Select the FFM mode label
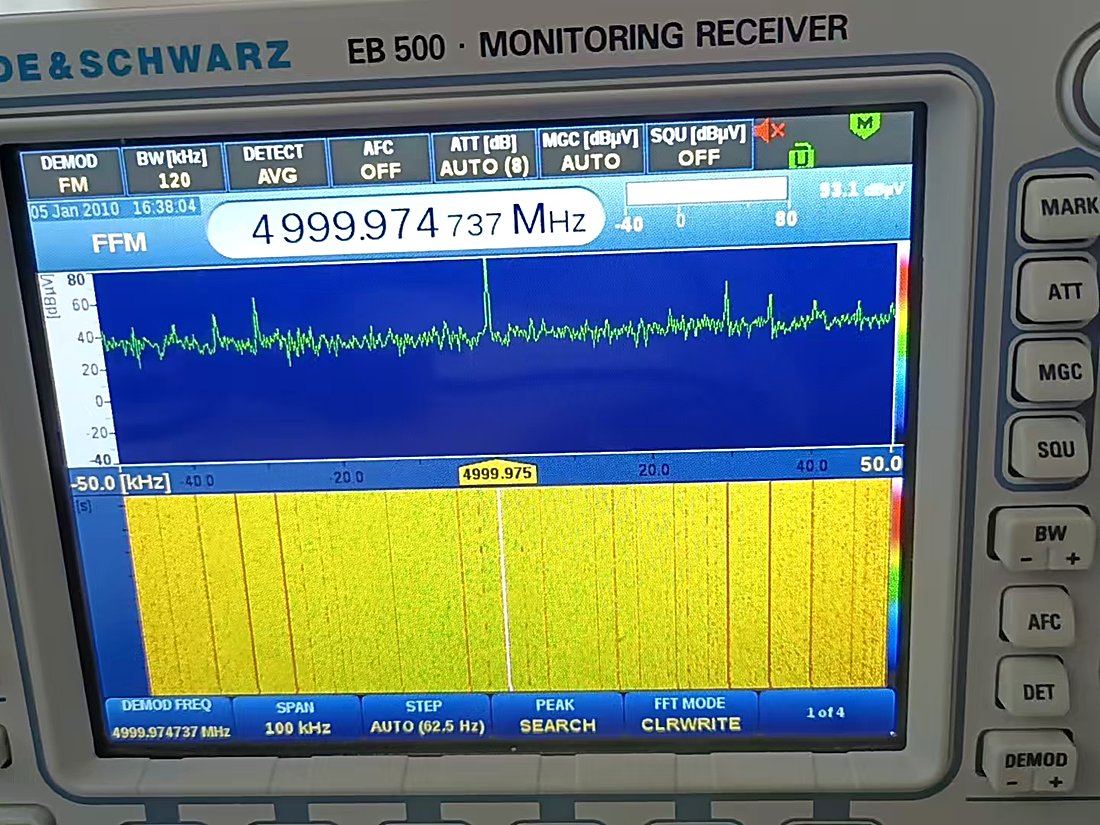Viewport: 1100px width, 825px height. tap(119, 243)
